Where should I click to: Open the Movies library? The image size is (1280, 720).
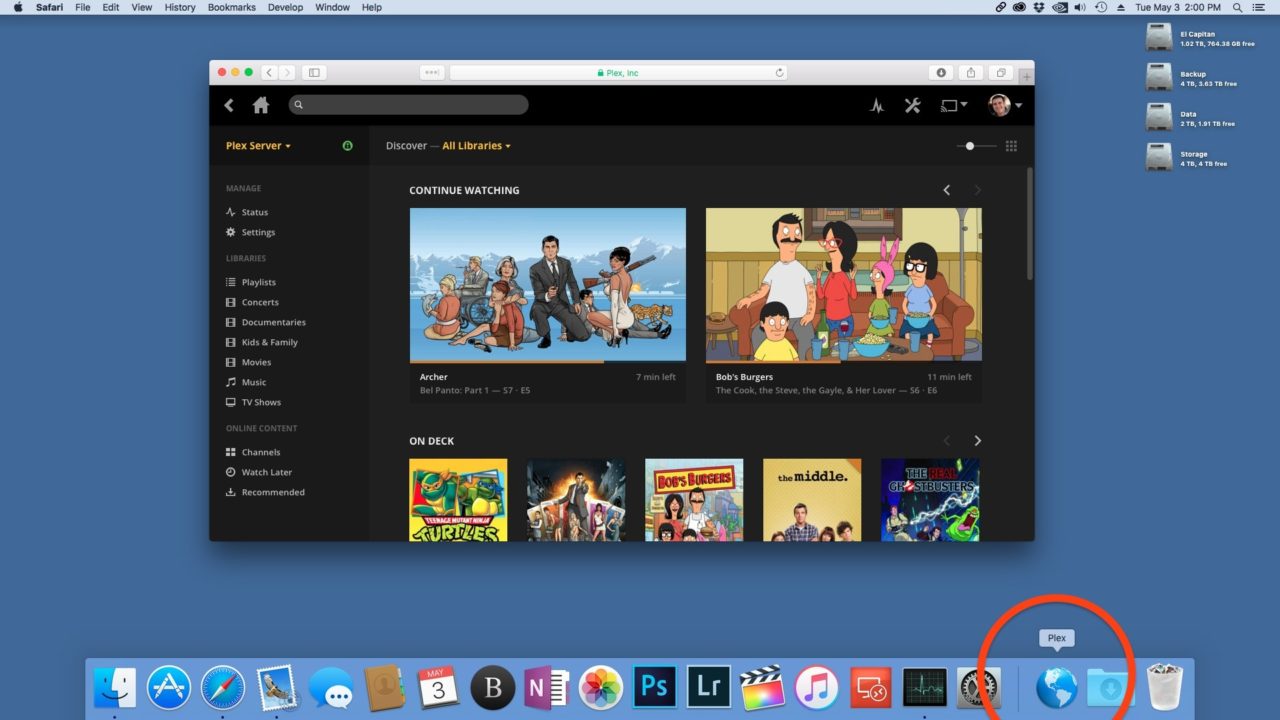(x=248, y=362)
